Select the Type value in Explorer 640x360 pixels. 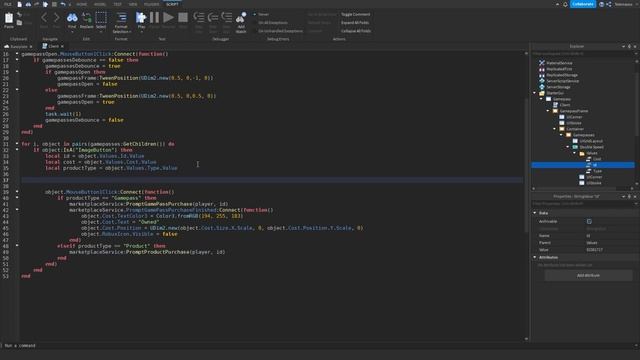click(597, 171)
